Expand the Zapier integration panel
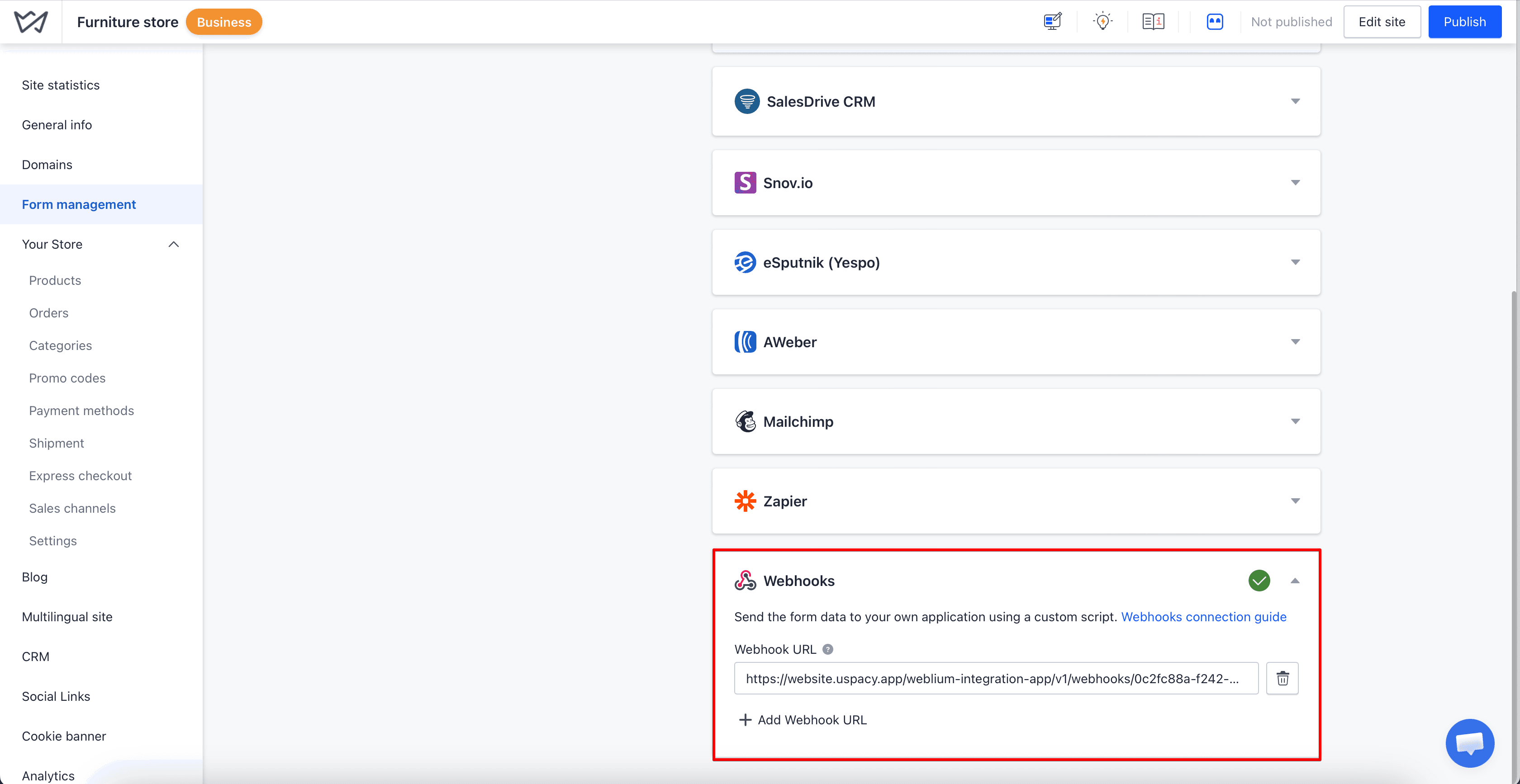1520x784 pixels. pos(1295,501)
